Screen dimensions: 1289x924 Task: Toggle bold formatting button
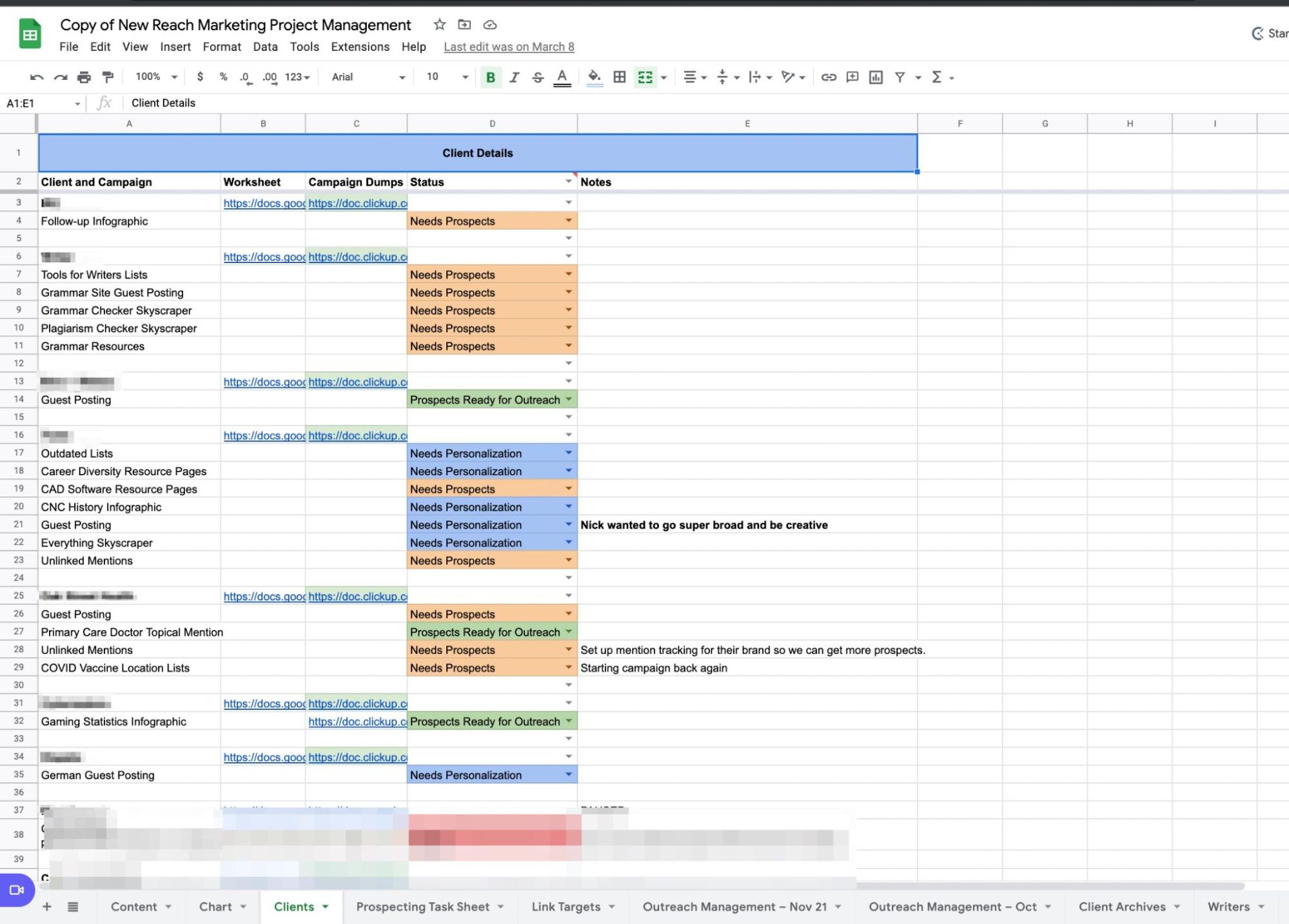(x=490, y=77)
